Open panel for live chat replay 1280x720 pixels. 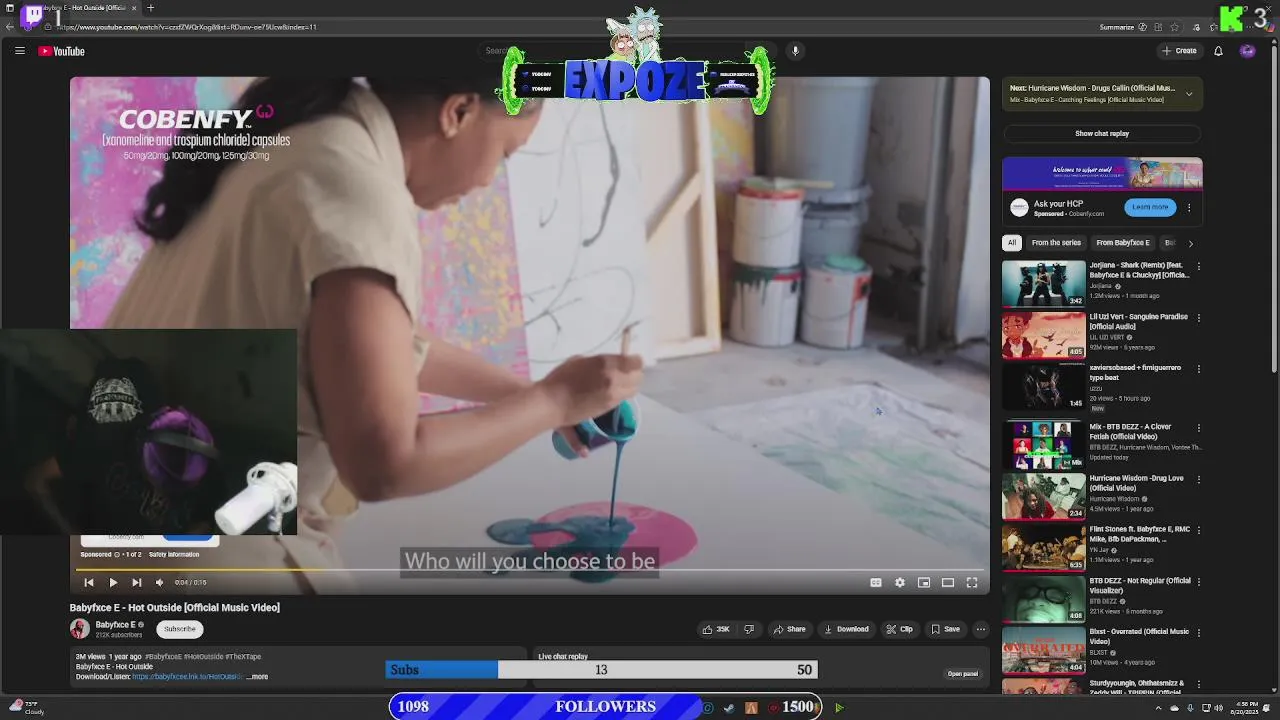962,674
